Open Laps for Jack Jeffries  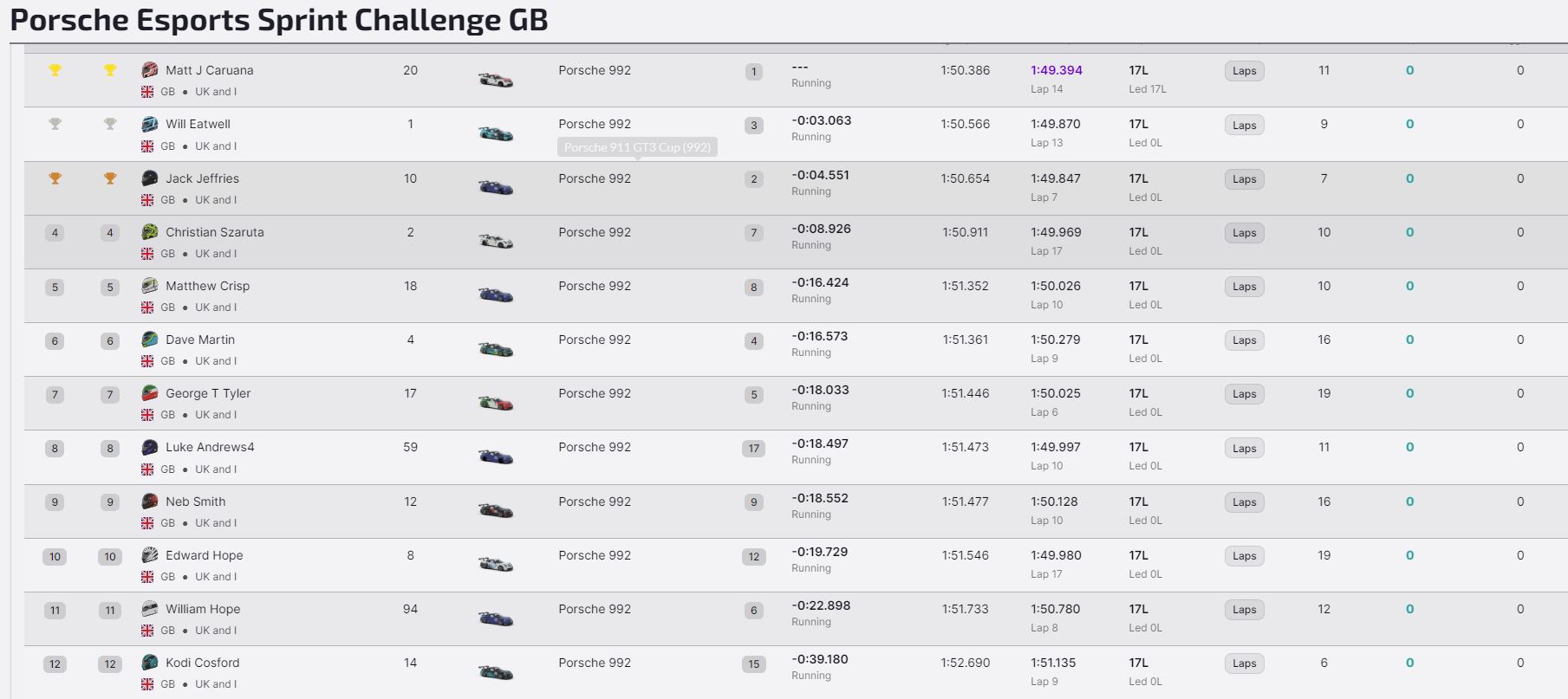[x=1244, y=179]
